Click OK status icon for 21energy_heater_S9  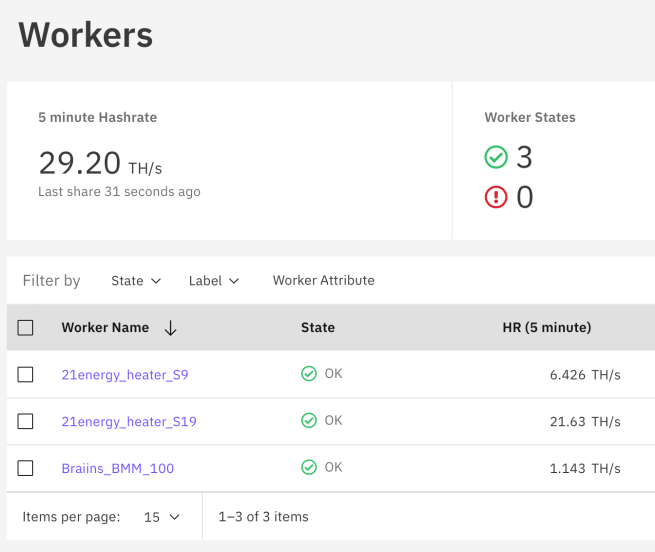(x=309, y=374)
